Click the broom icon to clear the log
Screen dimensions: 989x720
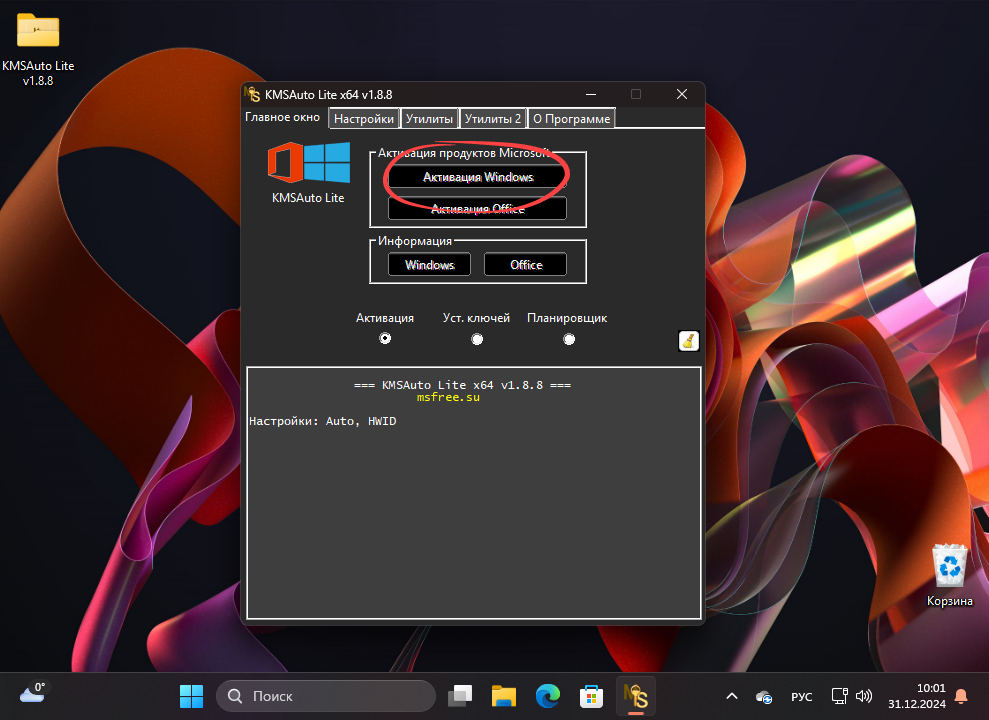(x=689, y=340)
